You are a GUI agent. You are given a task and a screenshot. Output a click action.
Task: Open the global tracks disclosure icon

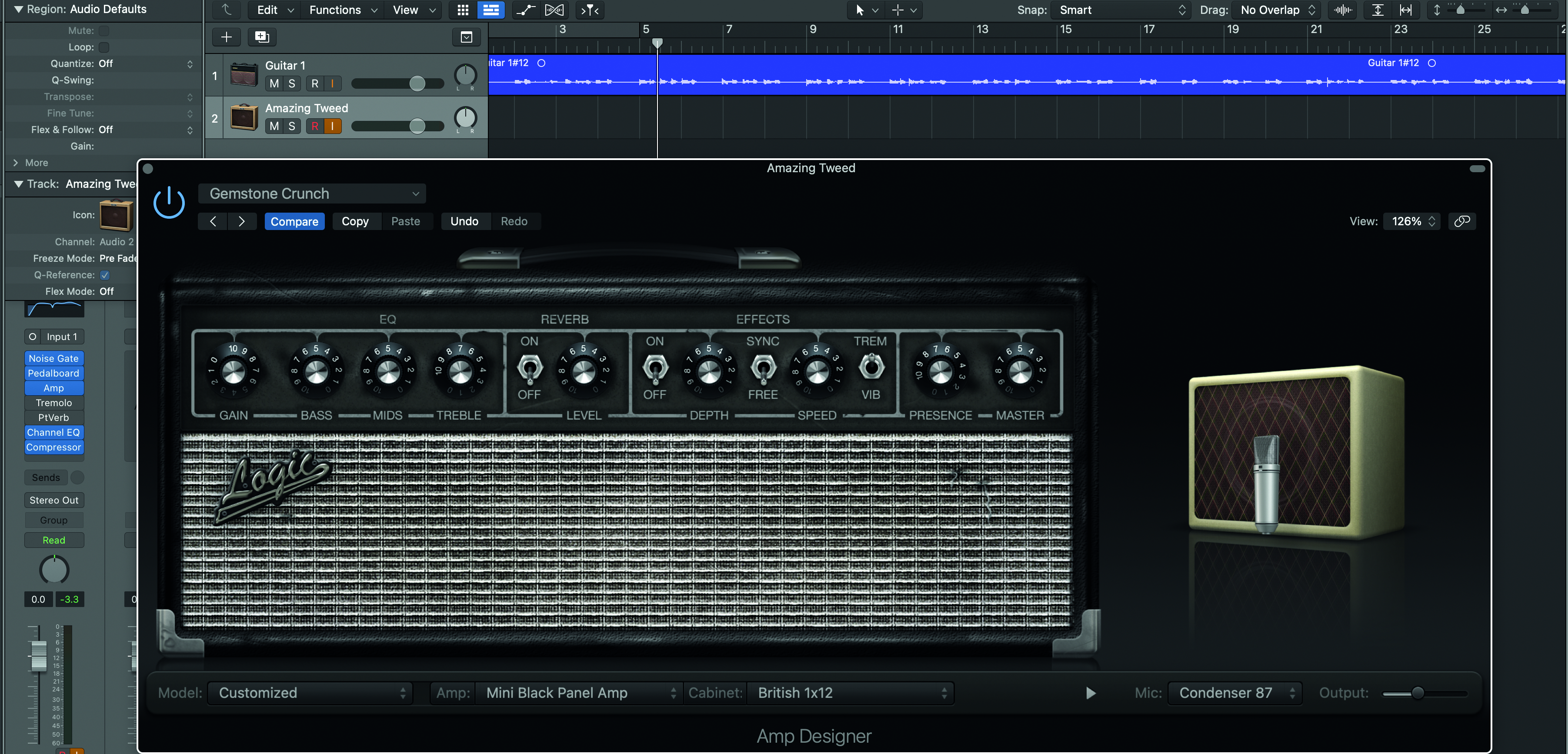(x=466, y=37)
